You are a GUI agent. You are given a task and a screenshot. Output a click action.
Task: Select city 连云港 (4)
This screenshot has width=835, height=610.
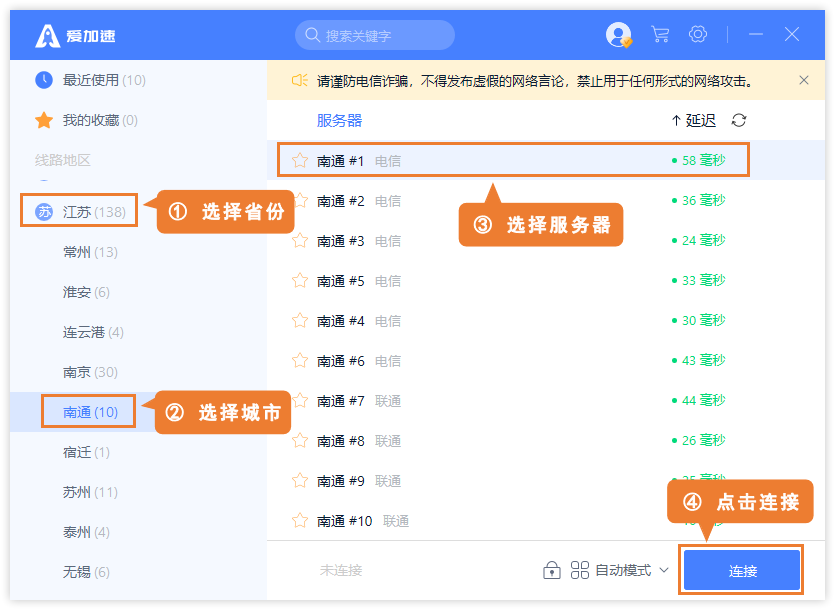93,332
